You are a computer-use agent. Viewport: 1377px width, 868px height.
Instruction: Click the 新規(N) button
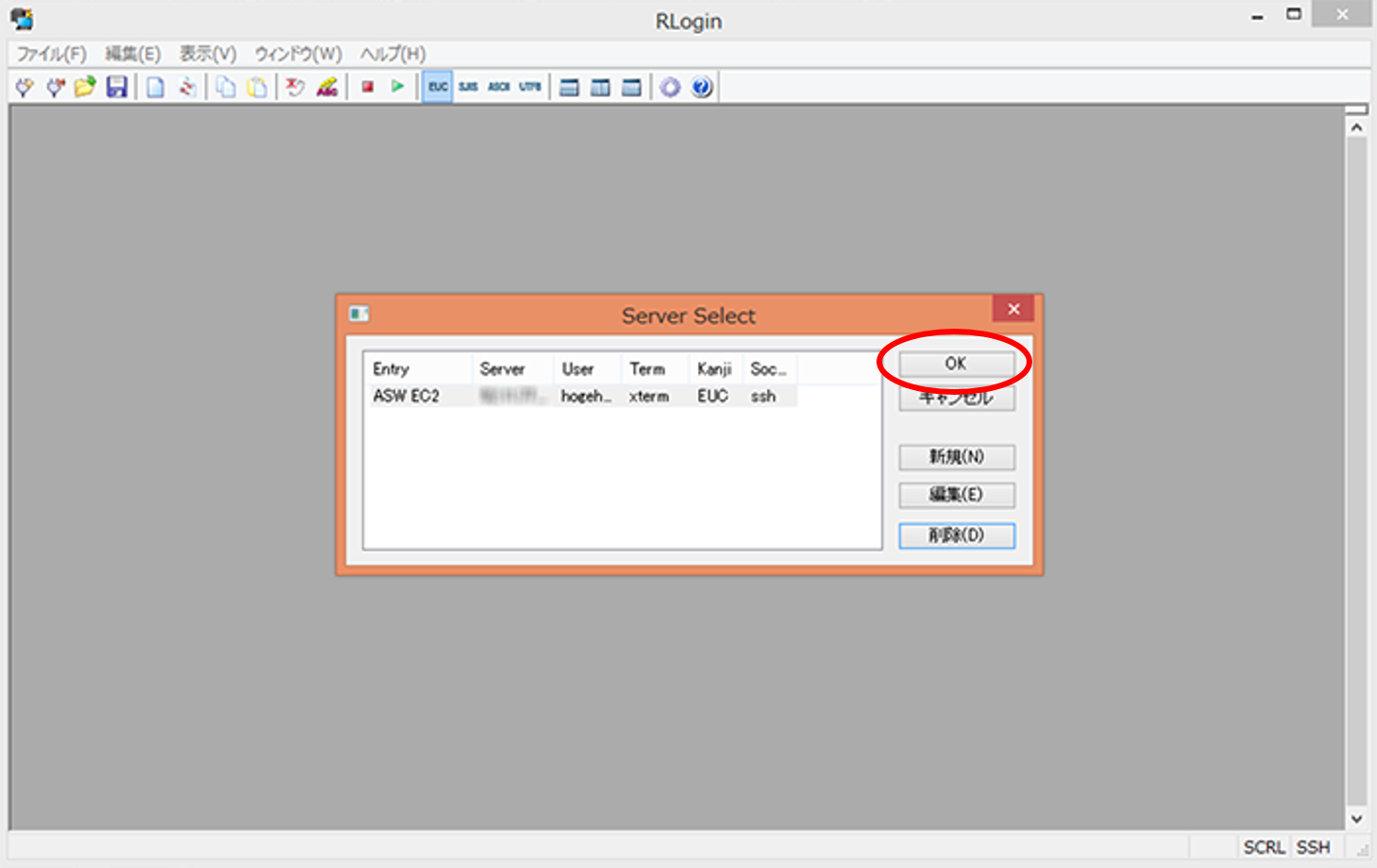point(957,457)
